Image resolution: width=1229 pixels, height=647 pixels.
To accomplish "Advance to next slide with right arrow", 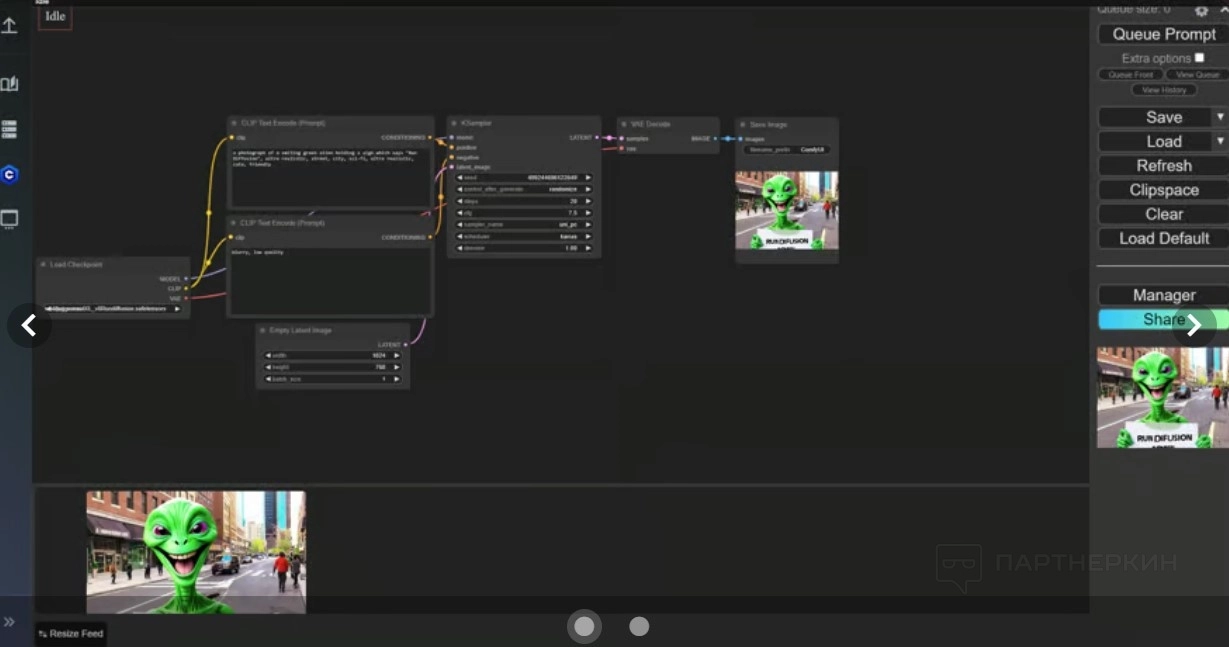I will (1194, 325).
